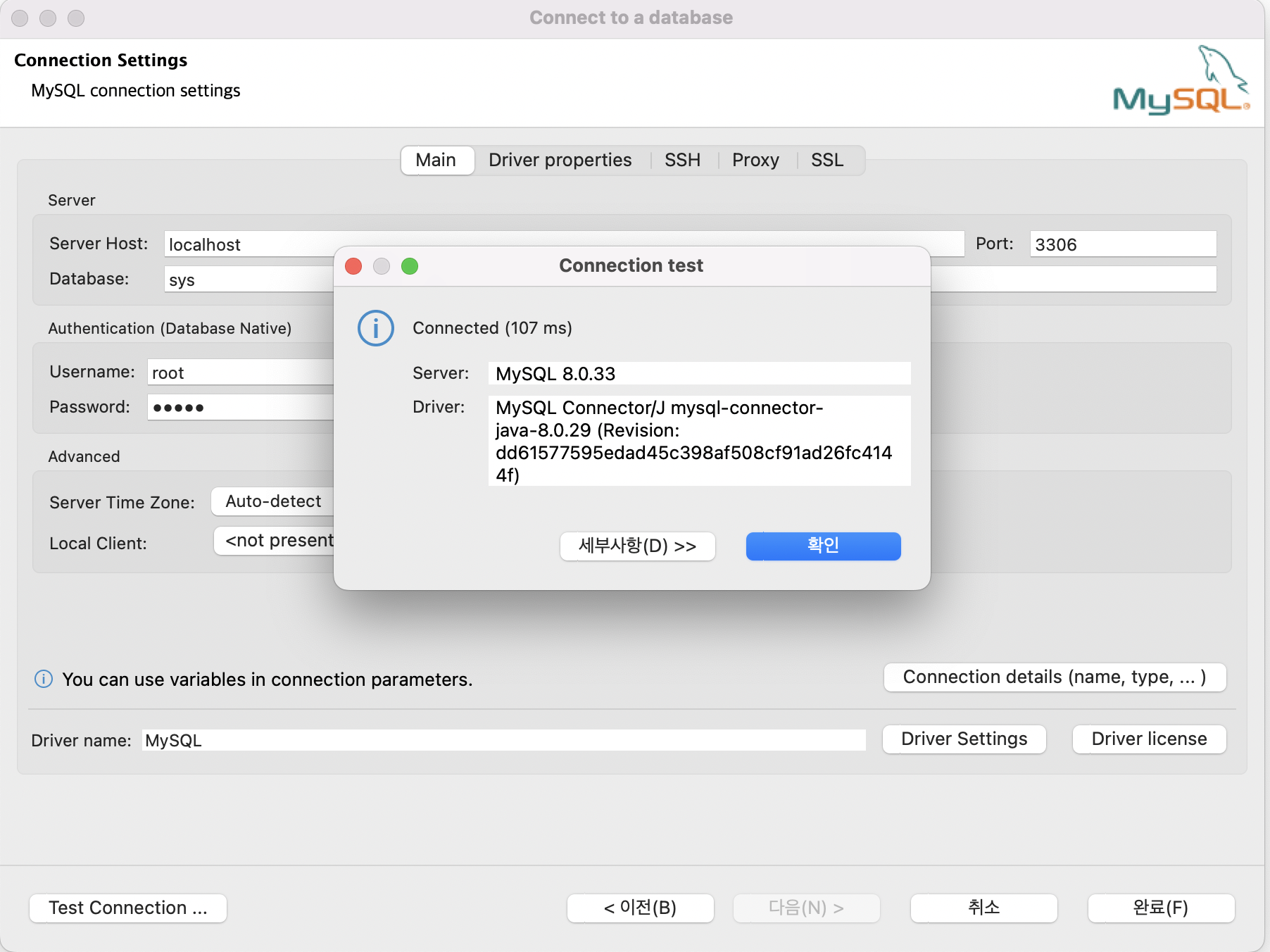This screenshot has width=1270, height=952.
Task: Click the Connection test dialog title
Action: coord(631,265)
